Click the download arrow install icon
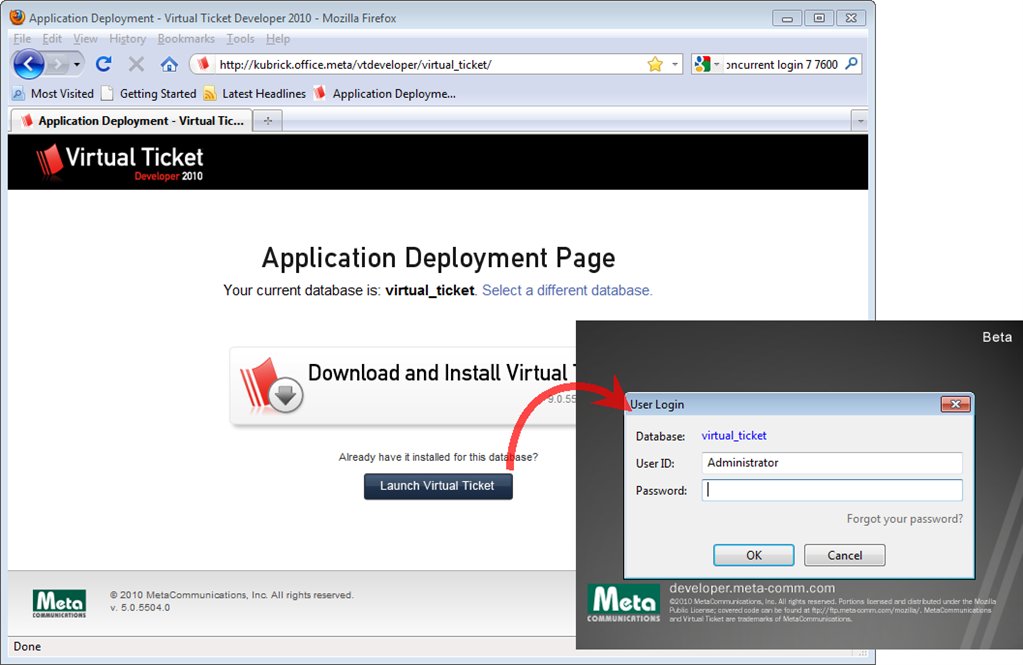The width and height of the screenshot is (1023, 665). pyautogui.click(x=286, y=395)
